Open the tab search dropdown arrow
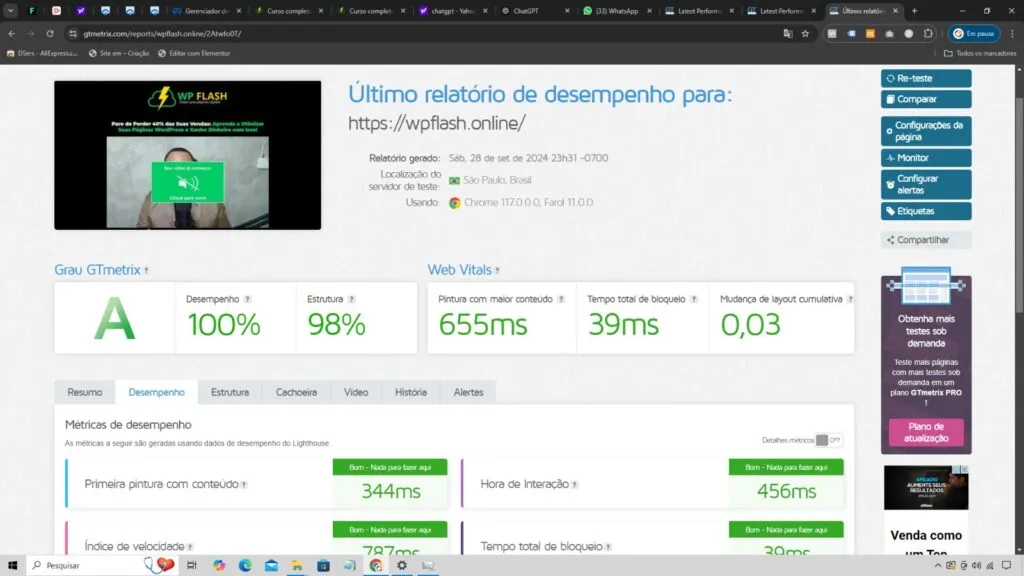This screenshot has width=1024, height=576. click(x=10, y=10)
